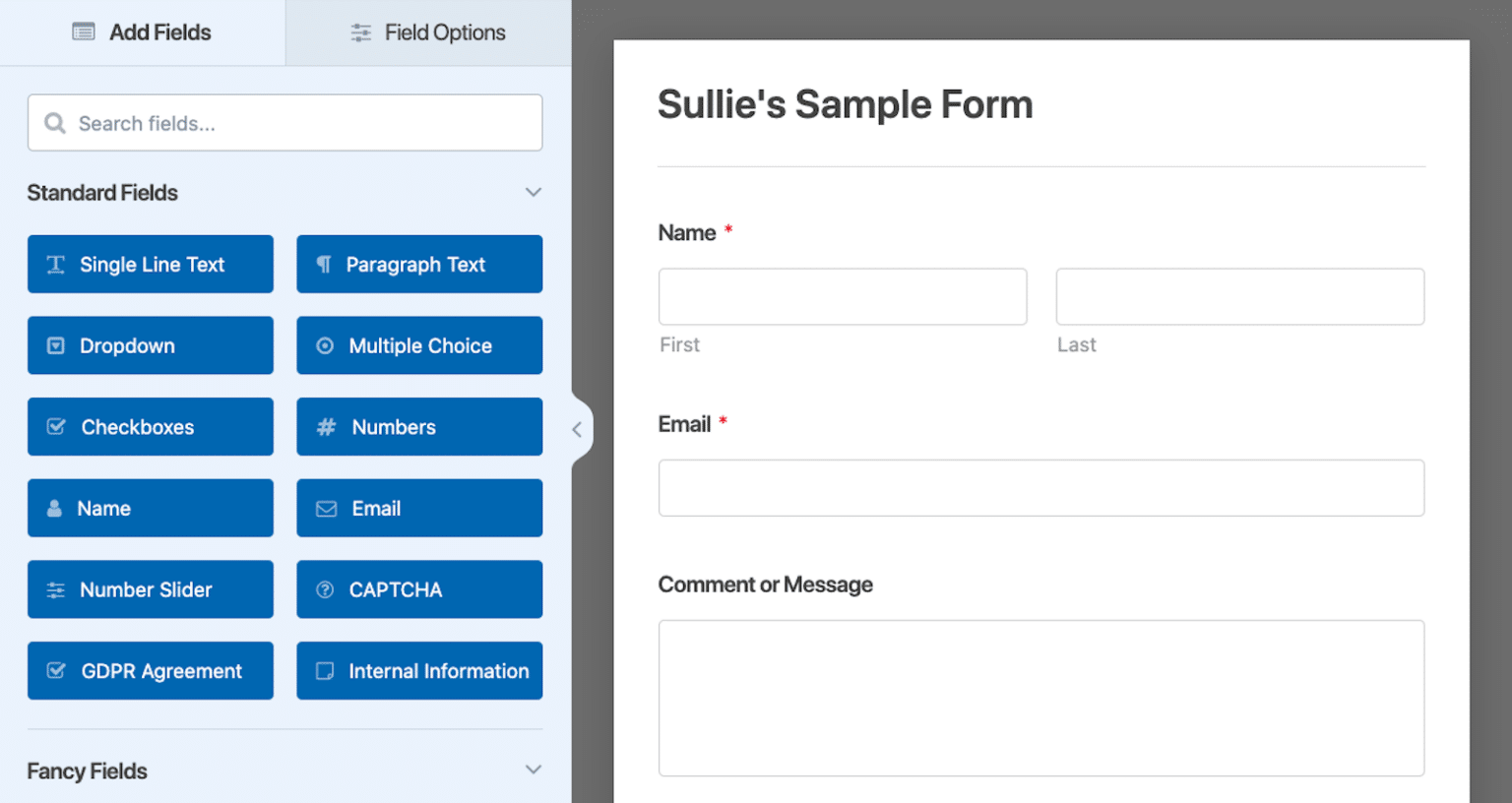Click the question-mark icon on CAPTCHA
This screenshot has height=803, width=1512.
[323, 588]
